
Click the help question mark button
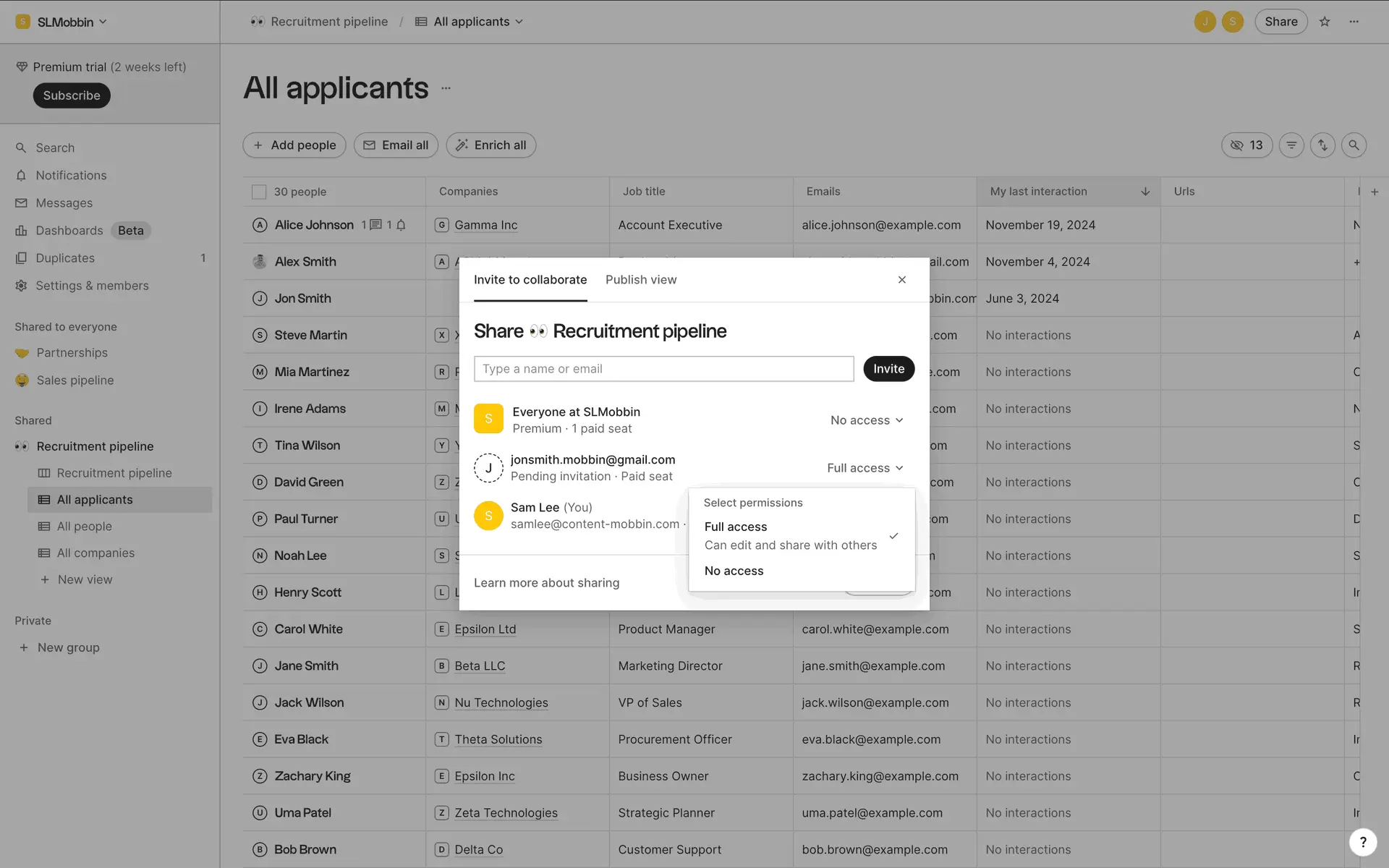pyautogui.click(x=1362, y=841)
